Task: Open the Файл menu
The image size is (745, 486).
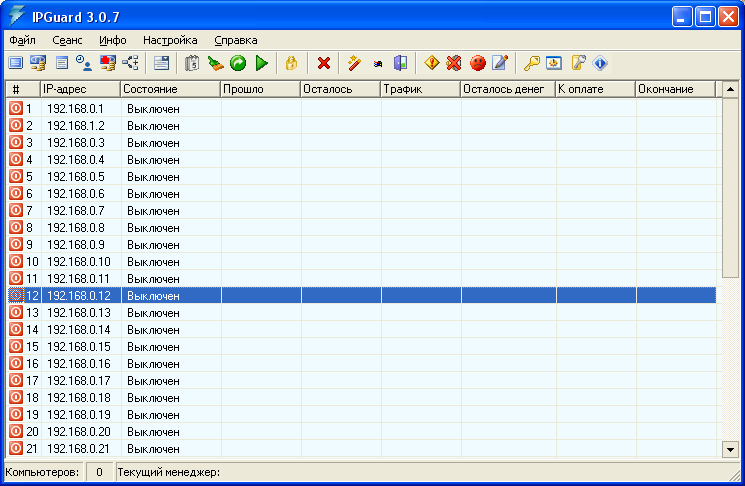Action: [x=22, y=40]
